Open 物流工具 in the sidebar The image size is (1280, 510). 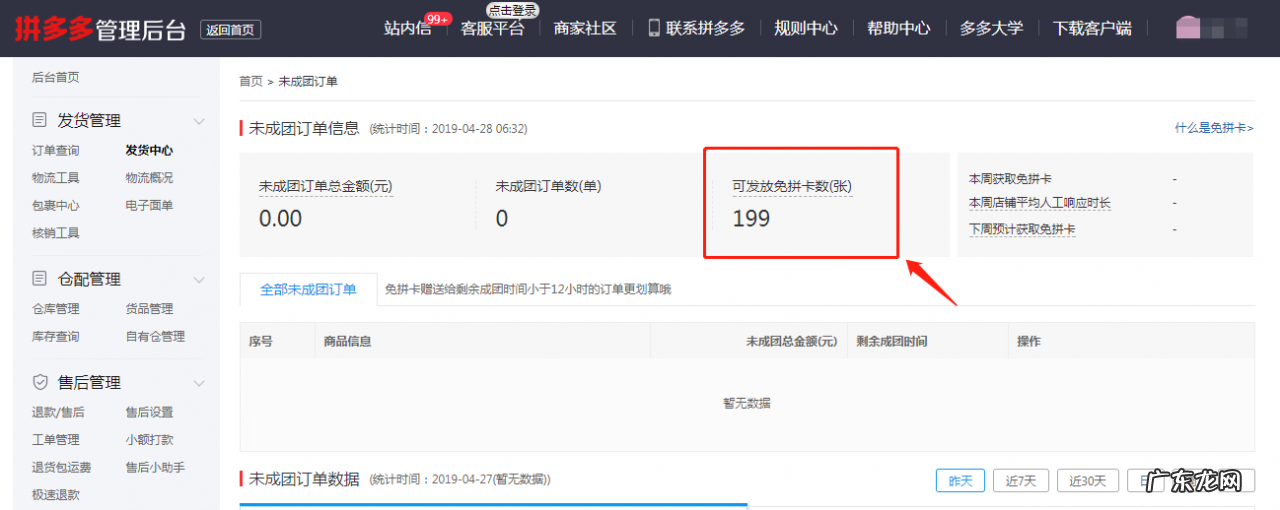coord(56,178)
